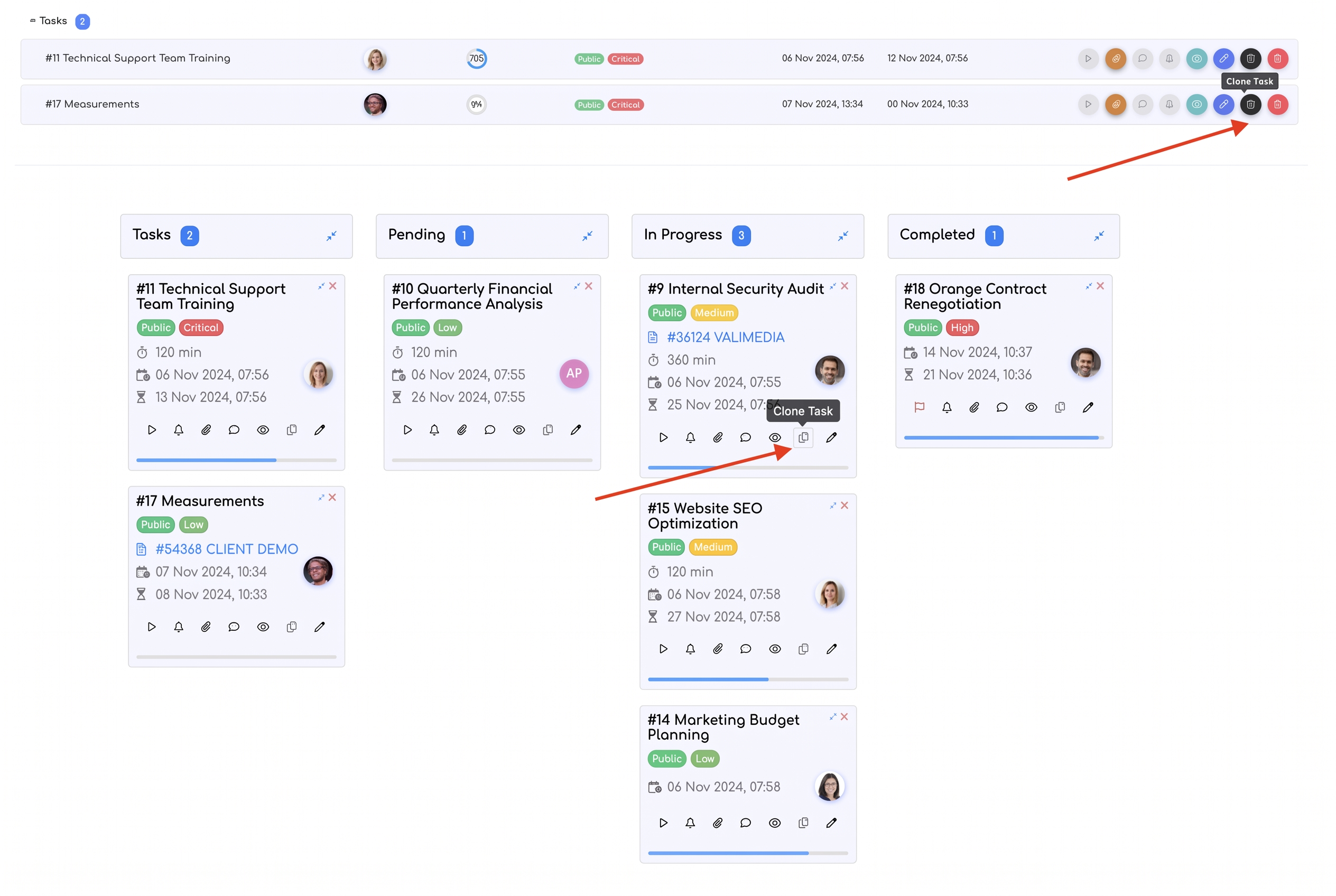
Task: Start timer on #10 Quarterly Financial Performance Analysis card
Action: click(x=407, y=430)
